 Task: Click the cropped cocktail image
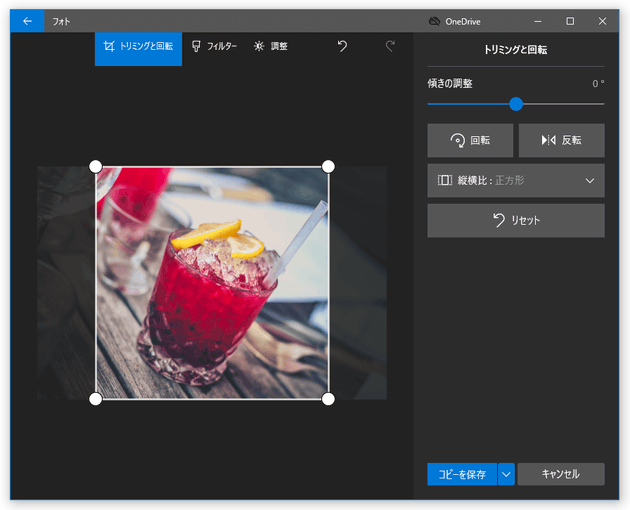point(212,283)
